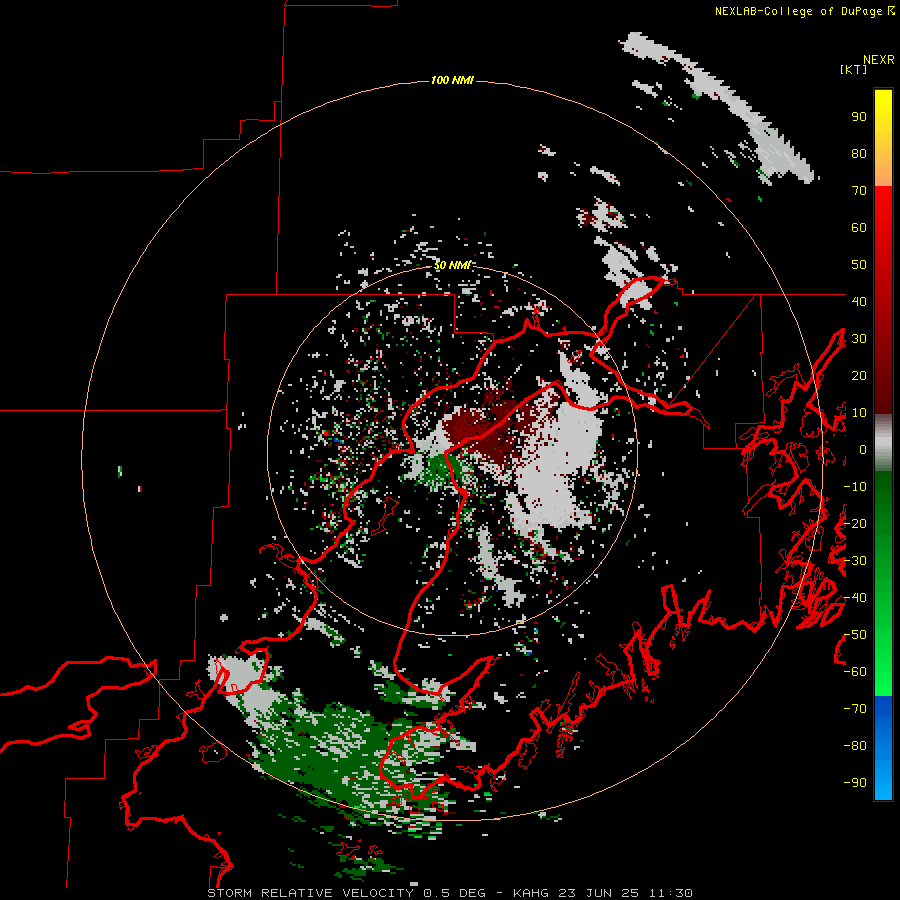Image resolution: width=900 pixels, height=900 pixels.
Task: Click the -20 value on velocity scale
Action: tap(855, 524)
